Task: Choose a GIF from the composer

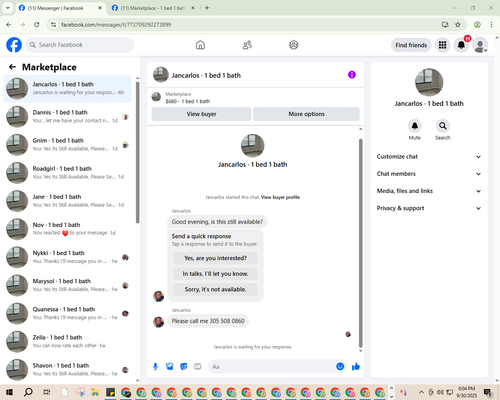Action: click(198, 367)
